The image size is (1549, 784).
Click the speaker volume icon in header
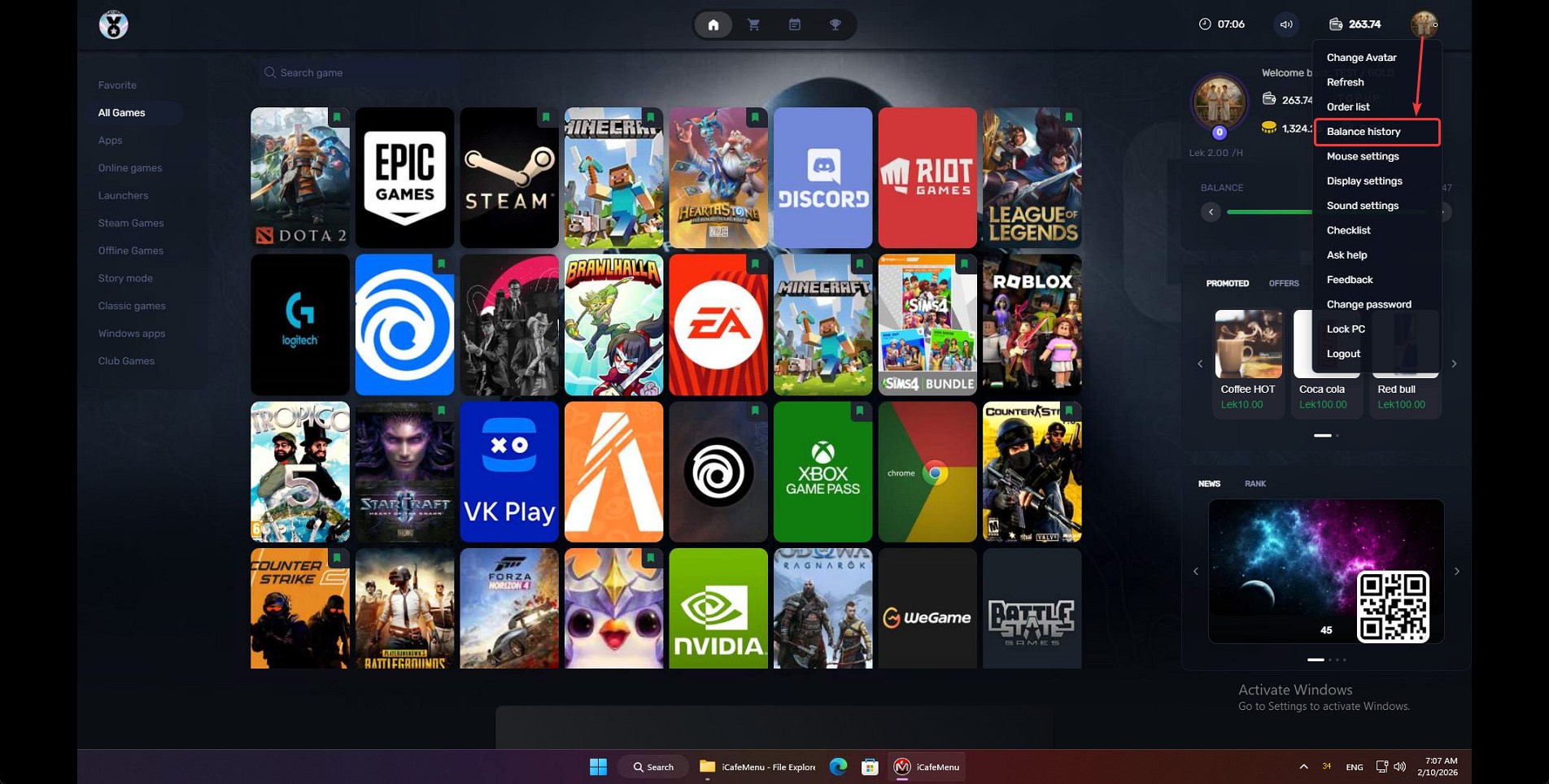pos(1286,24)
